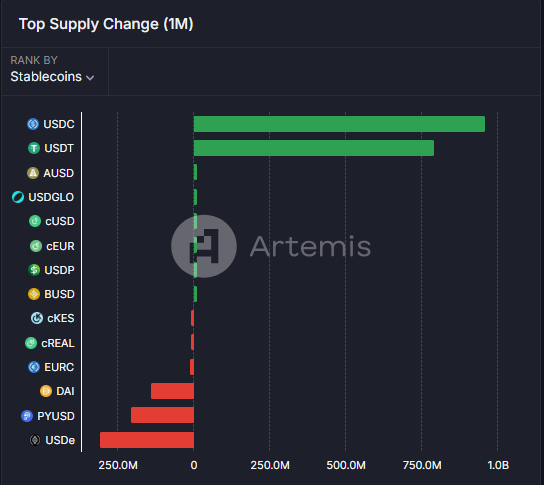Image resolution: width=544 pixels, height=485 pixels.
Task: Click the AUSD coin icon
Action: (x=33, y=173)
